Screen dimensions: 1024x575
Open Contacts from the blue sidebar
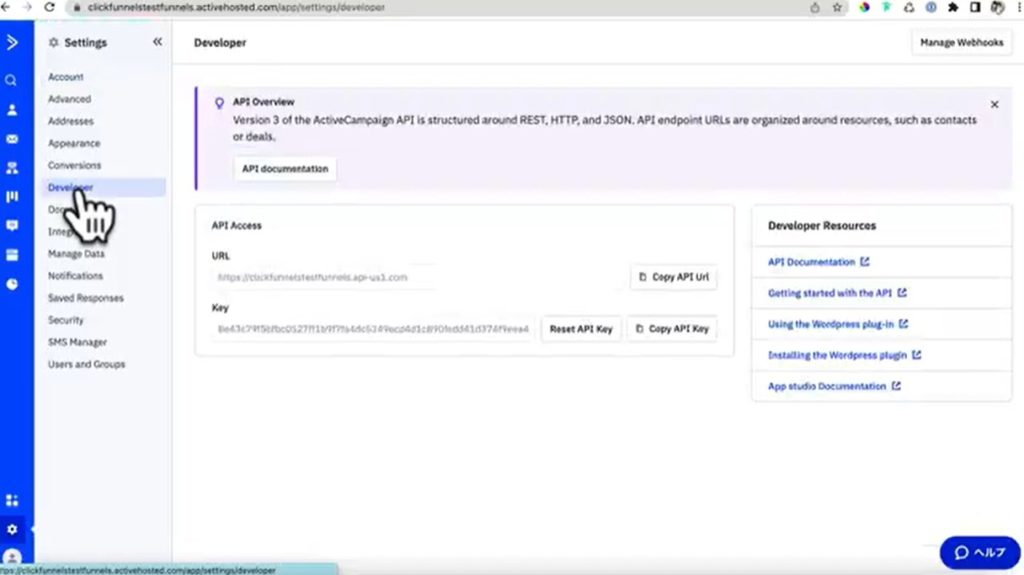coord(12,110)
